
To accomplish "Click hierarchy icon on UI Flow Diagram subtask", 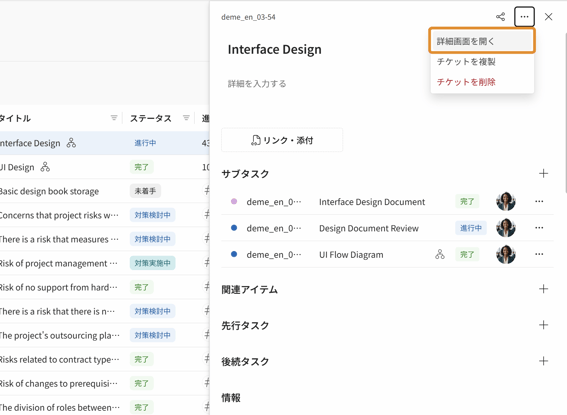I will click(440, 254).
